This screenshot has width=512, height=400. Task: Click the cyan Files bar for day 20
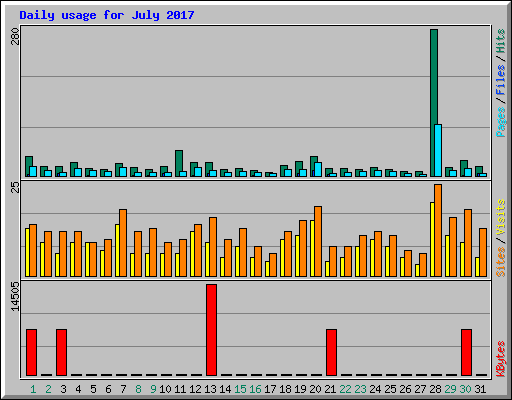click(318, 169)
